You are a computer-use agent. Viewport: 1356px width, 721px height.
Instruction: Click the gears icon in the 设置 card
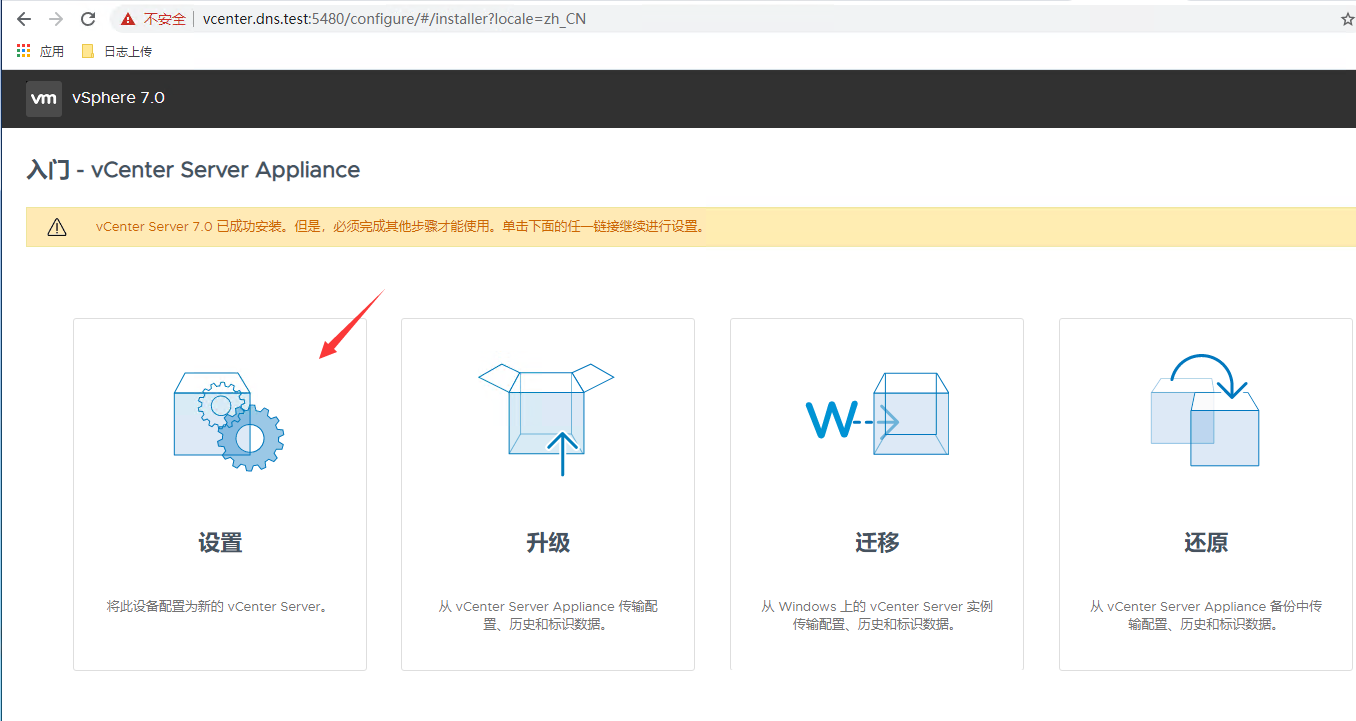coord(229,420)
